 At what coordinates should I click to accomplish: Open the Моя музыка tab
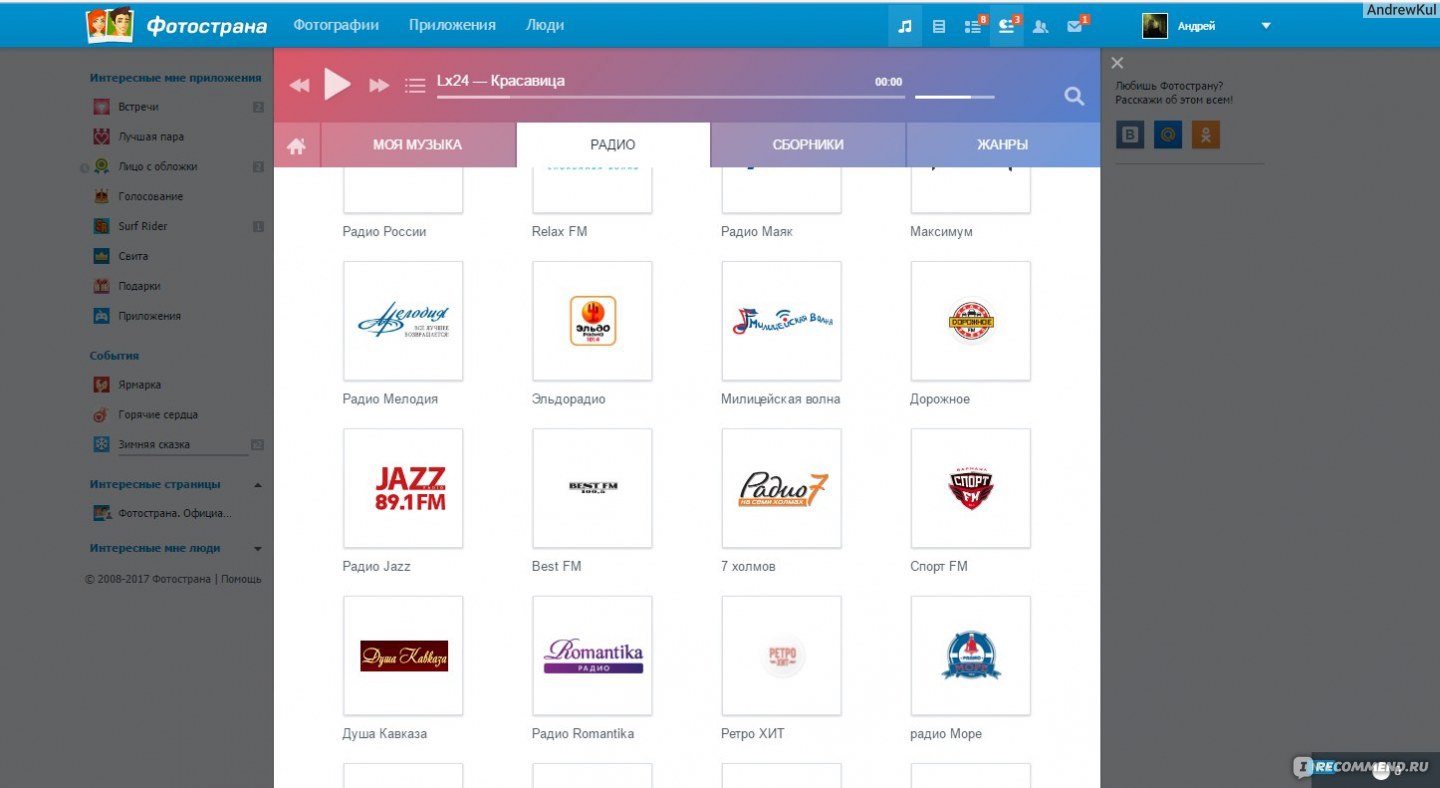pos(418,145)
